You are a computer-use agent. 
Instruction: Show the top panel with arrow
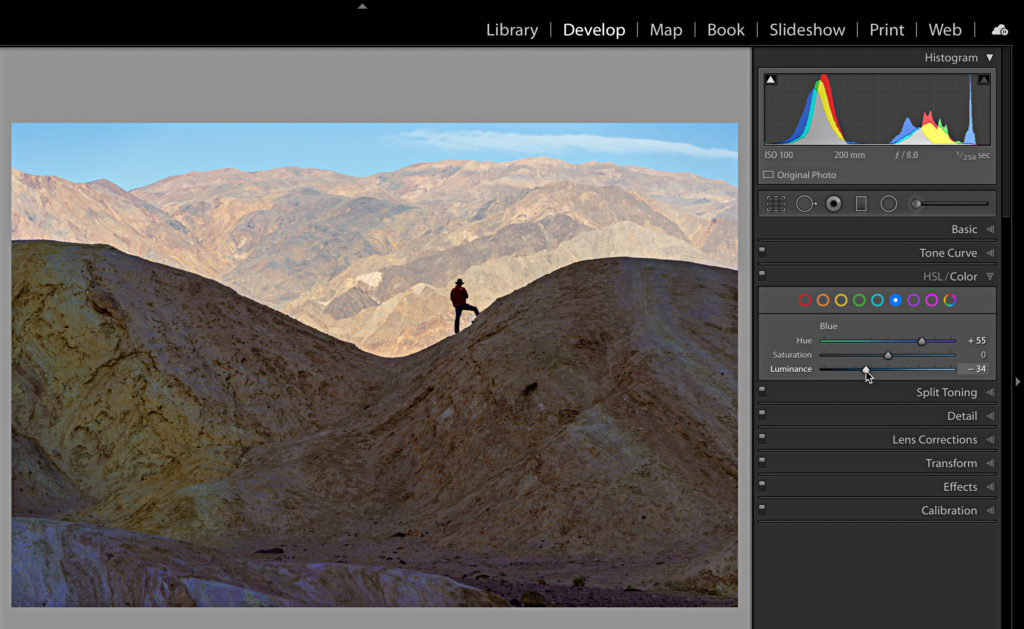(x=362, y=7)
